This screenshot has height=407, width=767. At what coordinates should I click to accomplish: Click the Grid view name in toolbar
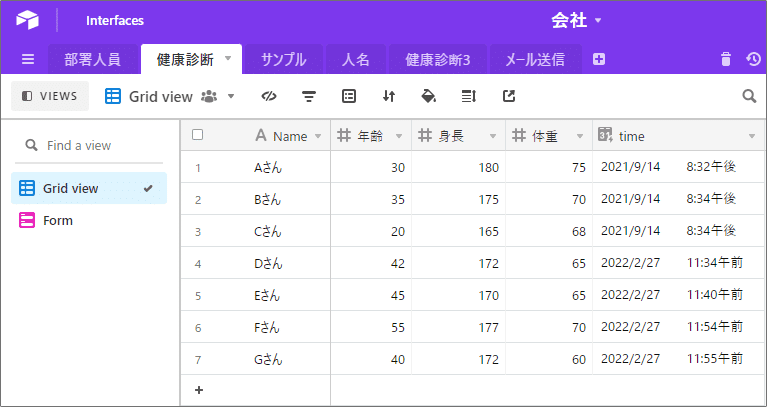click(160, 96)
